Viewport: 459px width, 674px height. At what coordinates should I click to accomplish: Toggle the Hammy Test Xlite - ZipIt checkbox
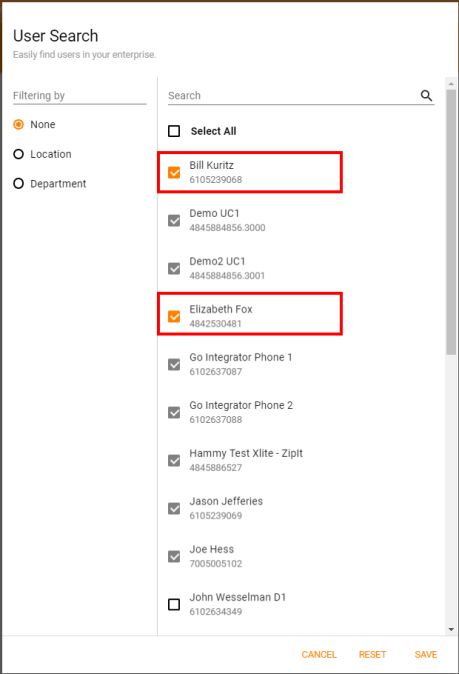click(x=174, y=460)
